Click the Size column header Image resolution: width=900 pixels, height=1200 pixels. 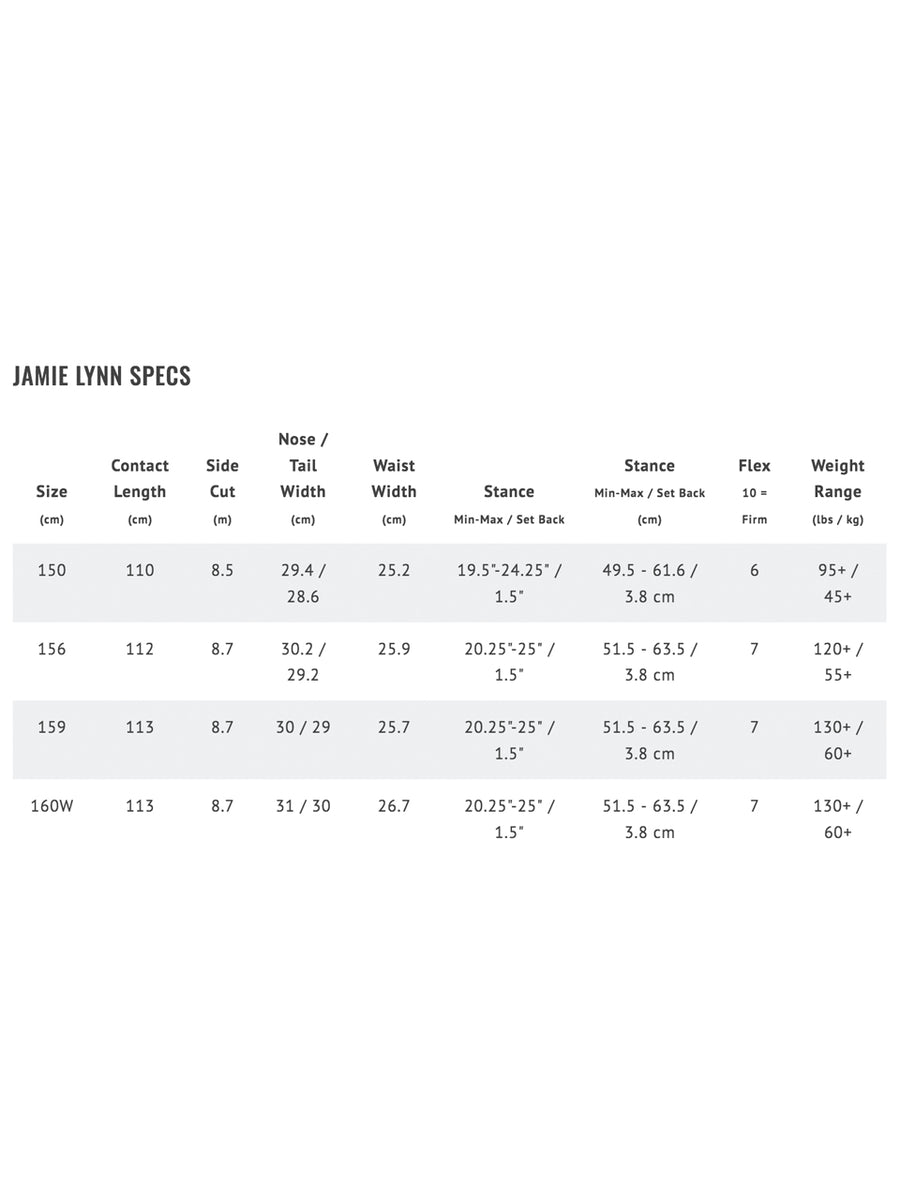[52, 492]
